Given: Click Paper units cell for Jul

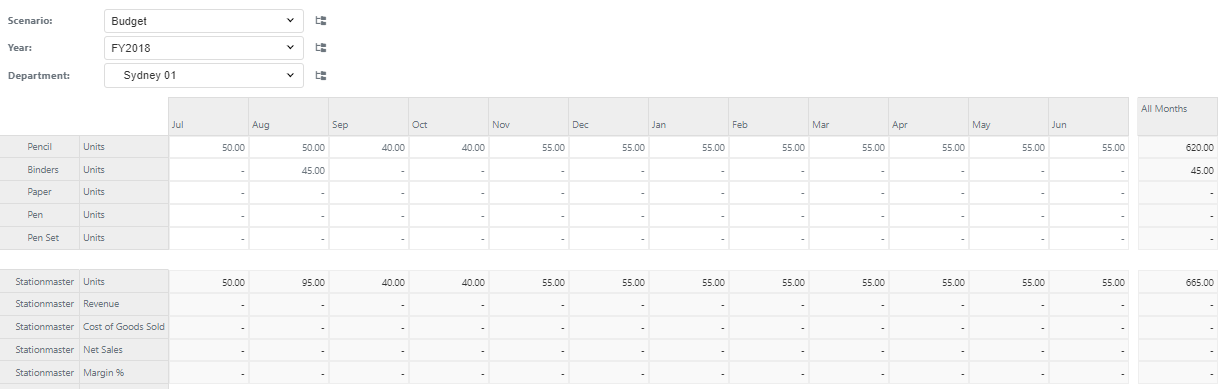Looking at the screenshot, I should click(209, 192).
